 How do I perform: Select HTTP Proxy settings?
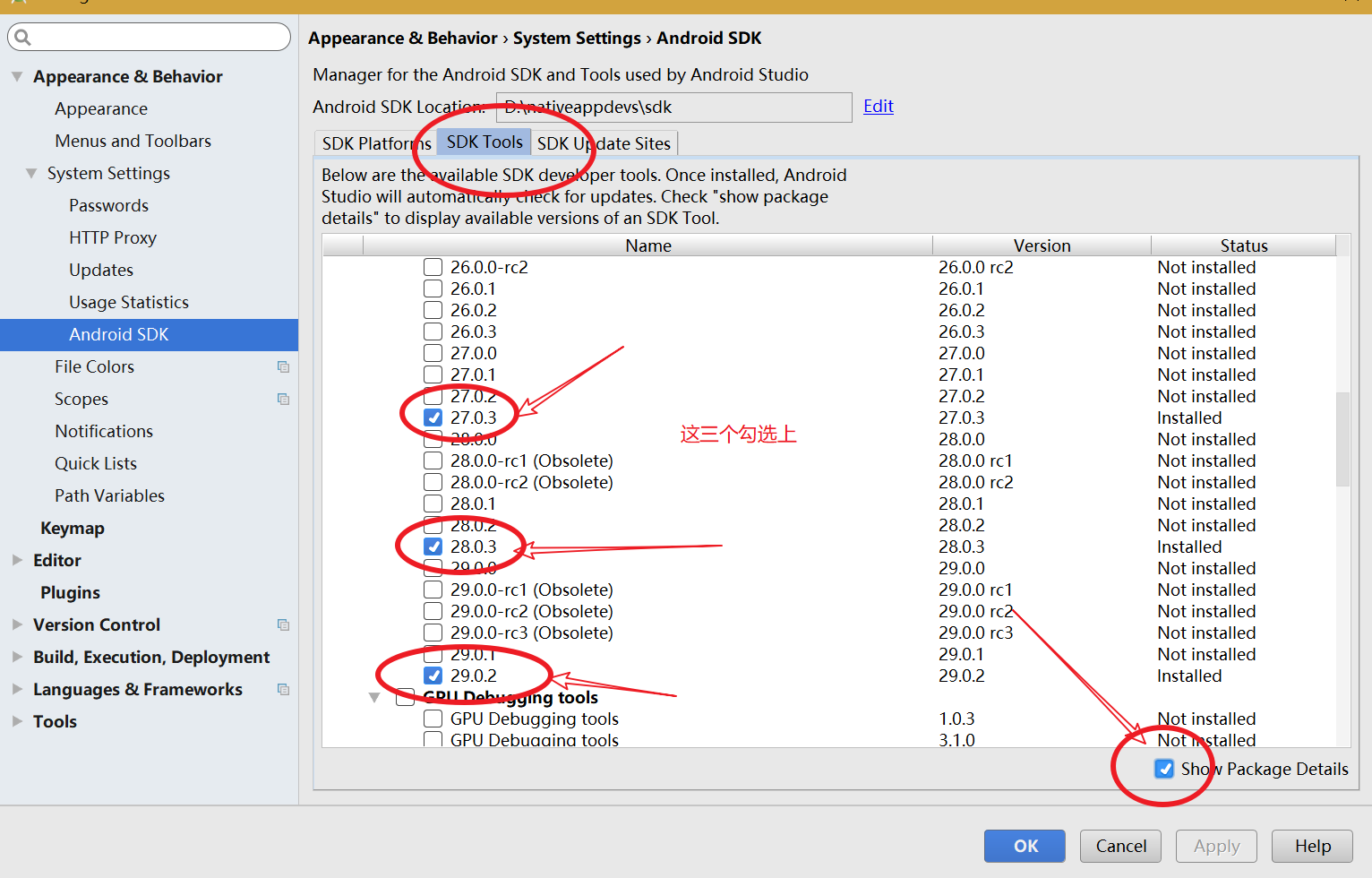[x=113, y=237]
